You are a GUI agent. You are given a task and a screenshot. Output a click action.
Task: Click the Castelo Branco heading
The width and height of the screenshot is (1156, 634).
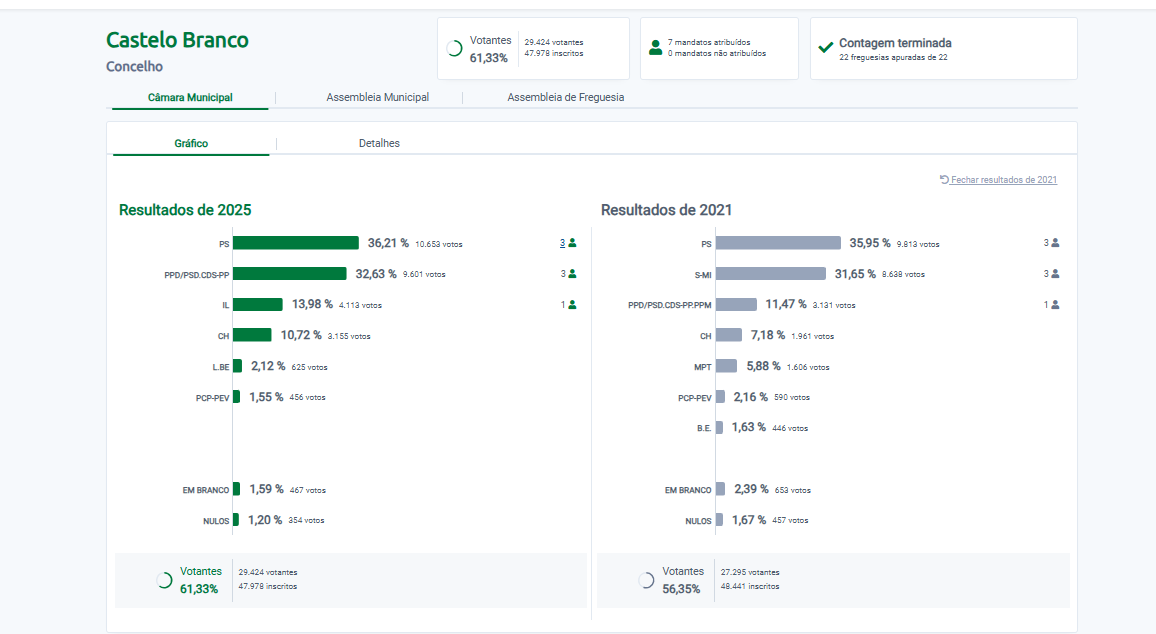tap(177, 40)
